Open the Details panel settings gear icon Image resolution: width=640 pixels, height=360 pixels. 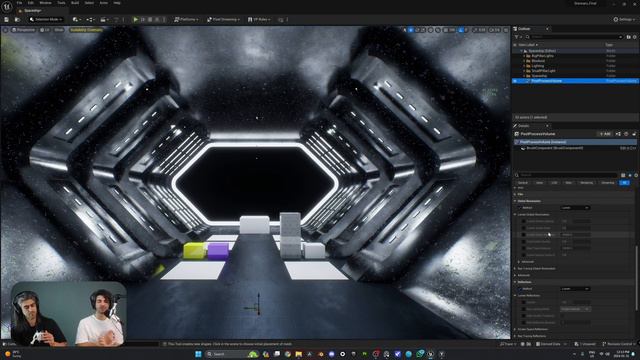[636, 175]
